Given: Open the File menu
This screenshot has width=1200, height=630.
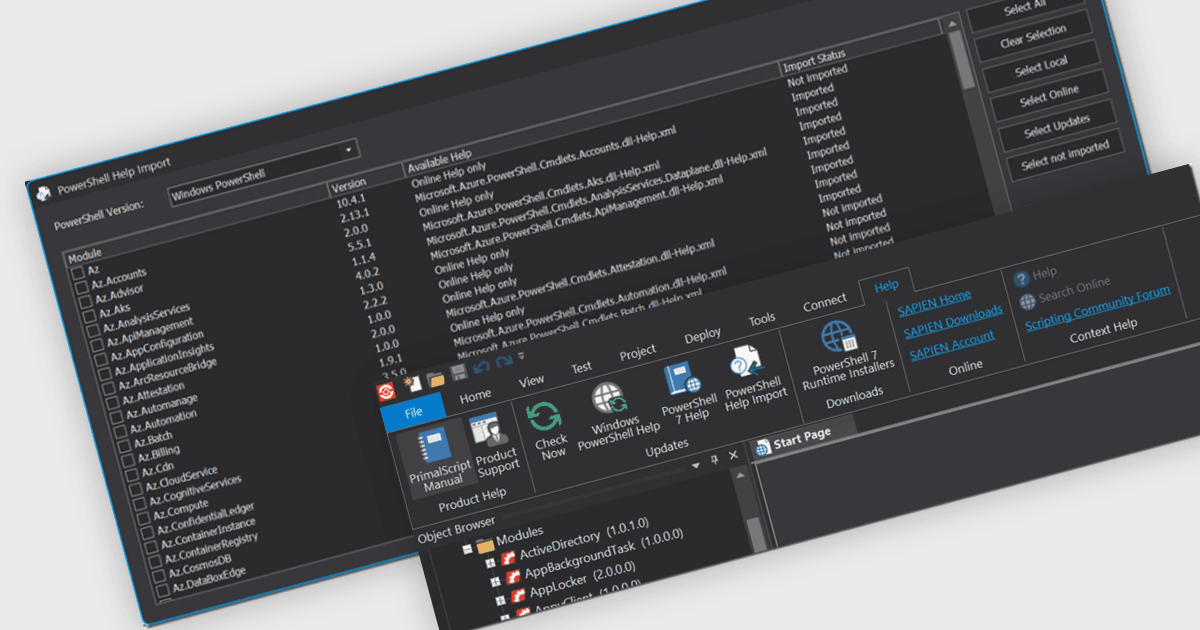Looking at the screenshot, I should [413, 412].
